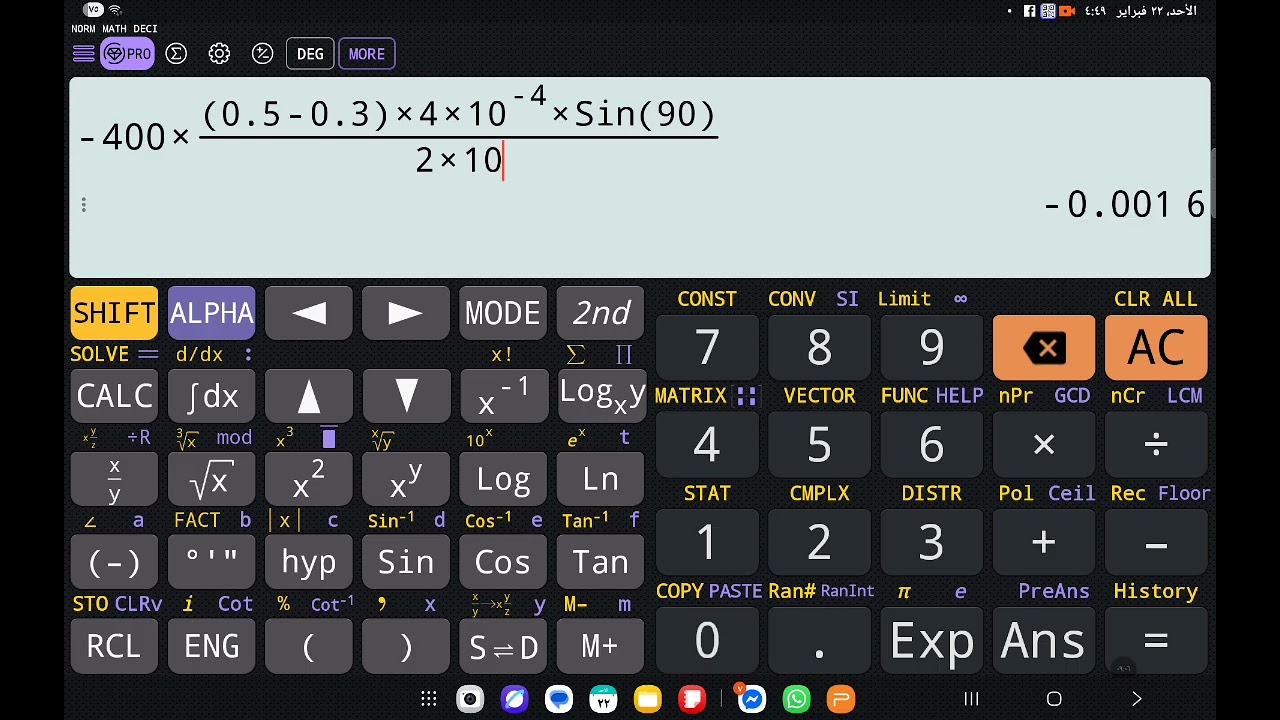Viewport: 1280px width, 720px height.
Task: Tap the degrees minutes seconds key
Action: [x=211, y=563]
